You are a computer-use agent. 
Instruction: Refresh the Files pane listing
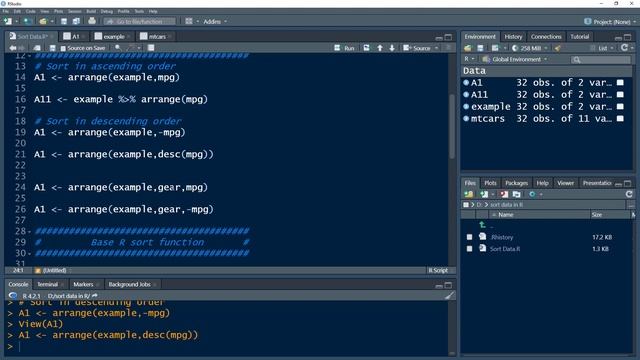click(x=629, y=194)
